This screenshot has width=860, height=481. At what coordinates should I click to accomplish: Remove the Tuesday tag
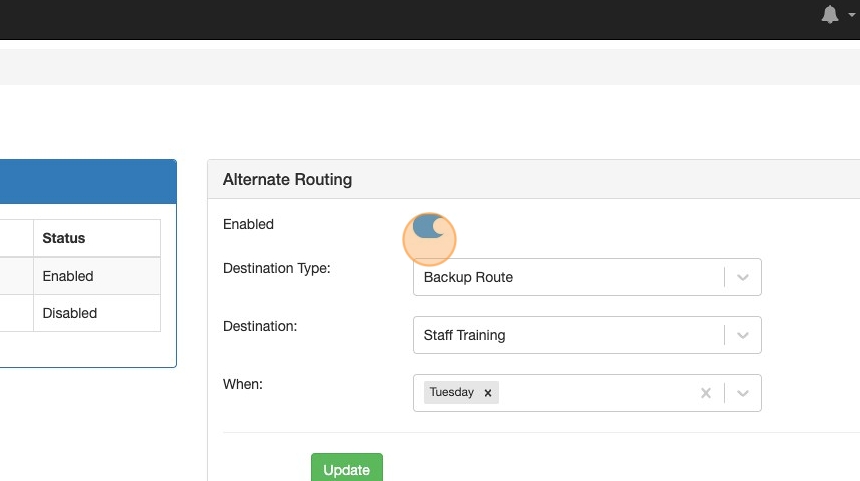488,393
